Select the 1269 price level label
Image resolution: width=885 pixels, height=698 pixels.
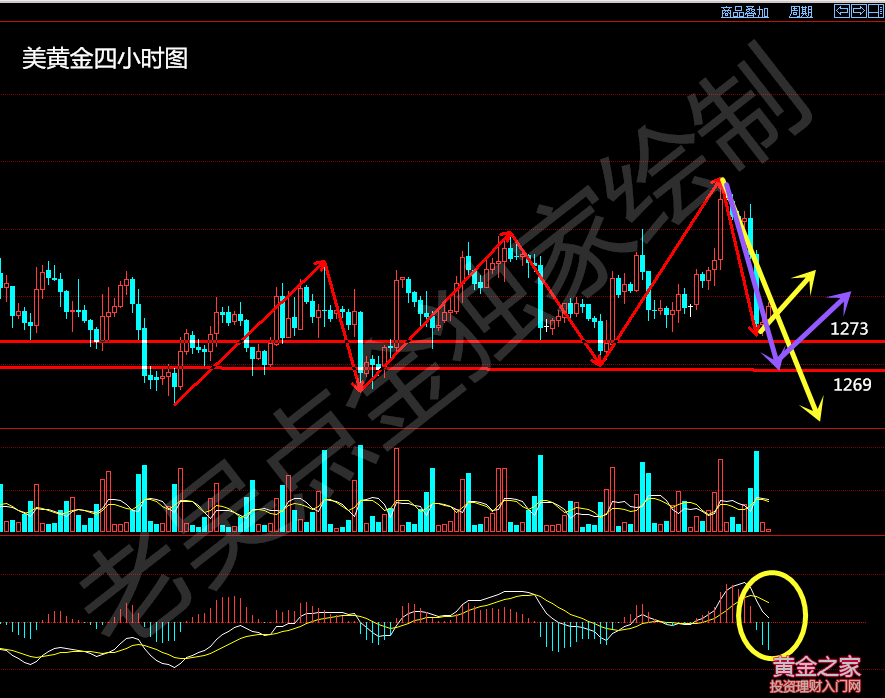[852, 384]
